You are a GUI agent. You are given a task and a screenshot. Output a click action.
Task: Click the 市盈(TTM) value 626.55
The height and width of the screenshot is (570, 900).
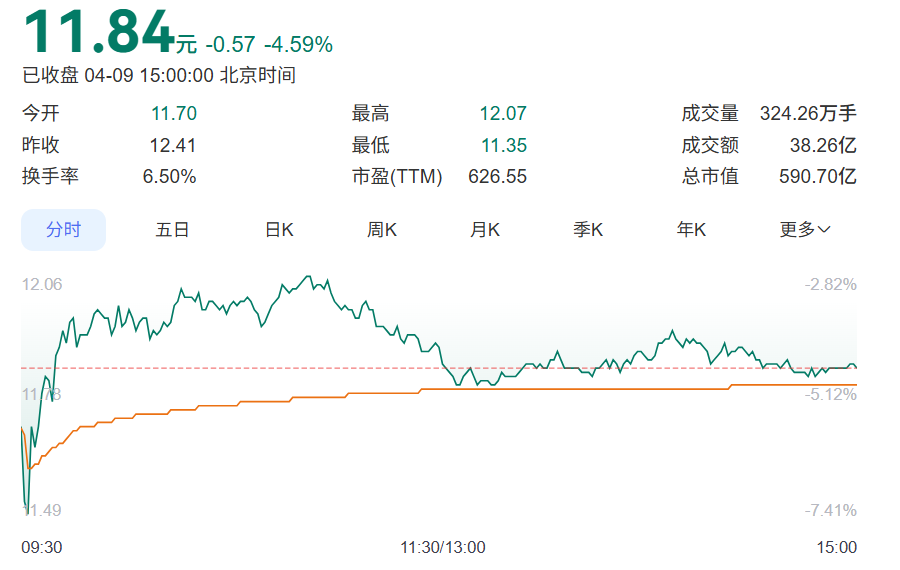(x=497, y=177)
